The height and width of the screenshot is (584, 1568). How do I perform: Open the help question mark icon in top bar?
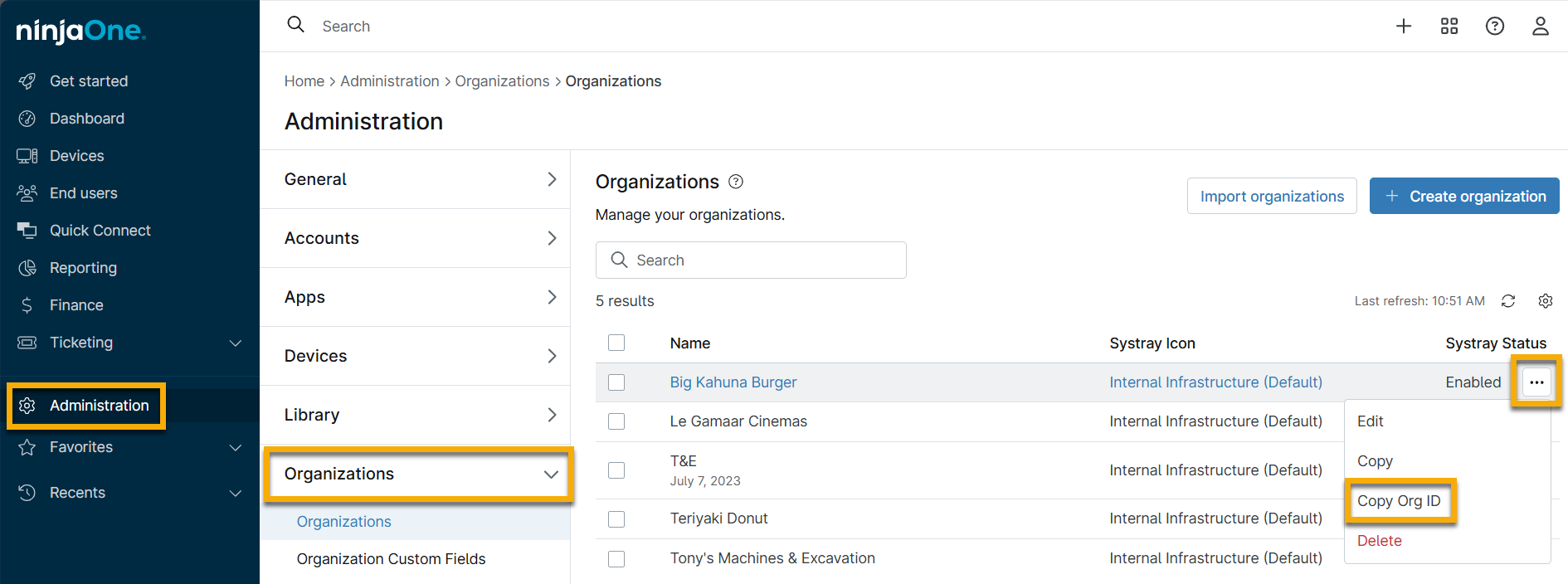(x=1495, y=27)
